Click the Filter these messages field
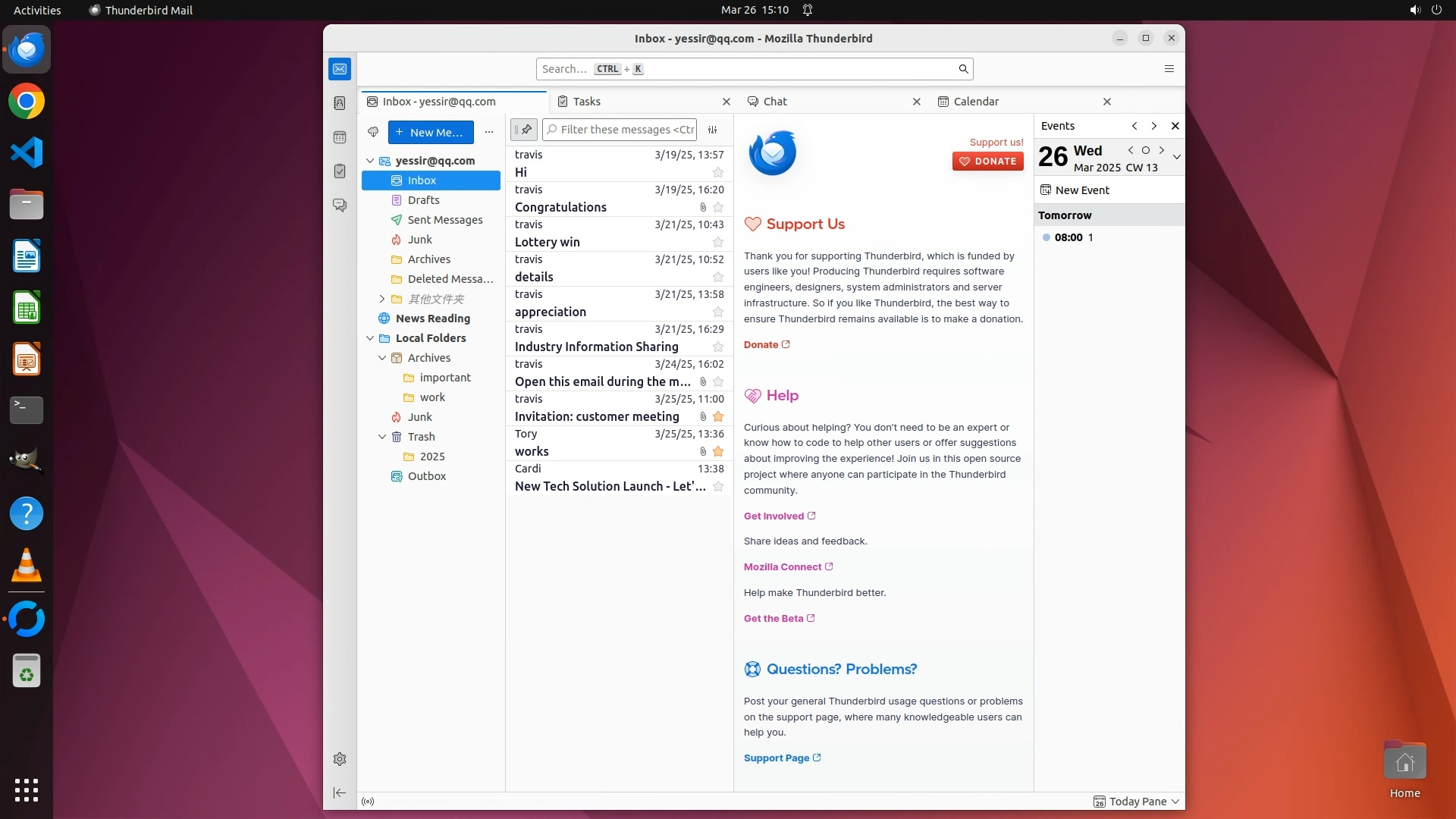Screen dimensions: 1456x819 626,130
